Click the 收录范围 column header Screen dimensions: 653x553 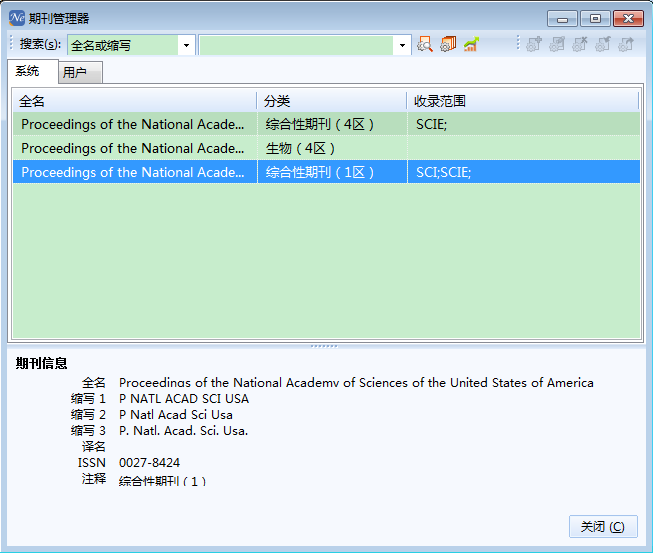pyautogui.click(x=522, y=101)
